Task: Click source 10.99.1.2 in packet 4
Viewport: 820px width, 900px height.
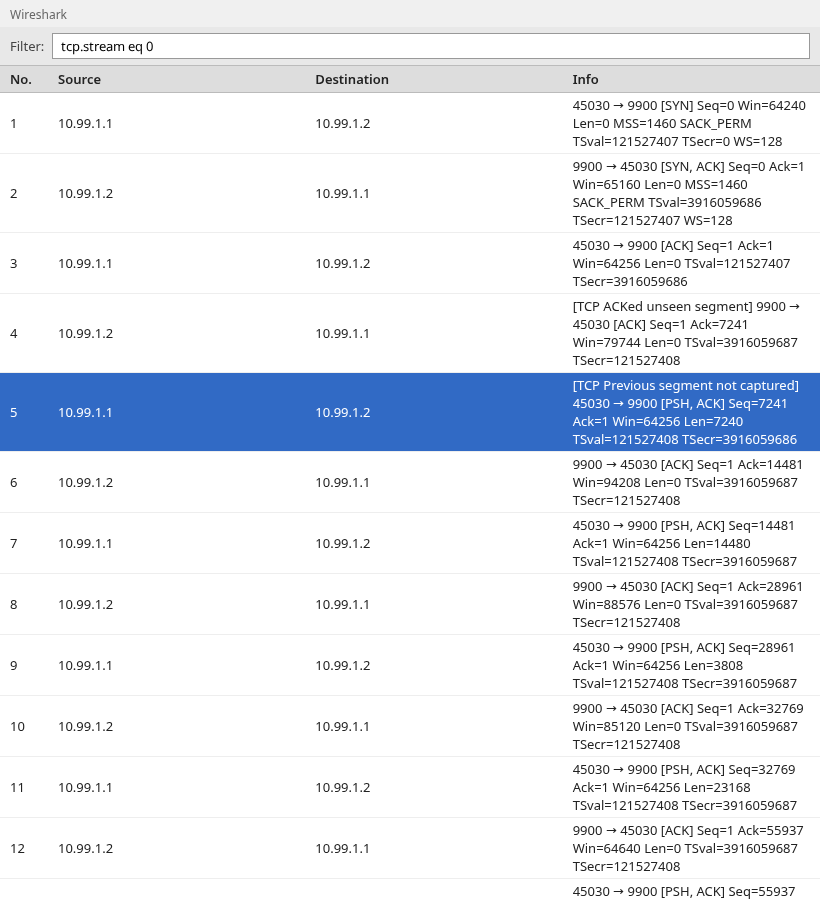Action: point(86,333)
